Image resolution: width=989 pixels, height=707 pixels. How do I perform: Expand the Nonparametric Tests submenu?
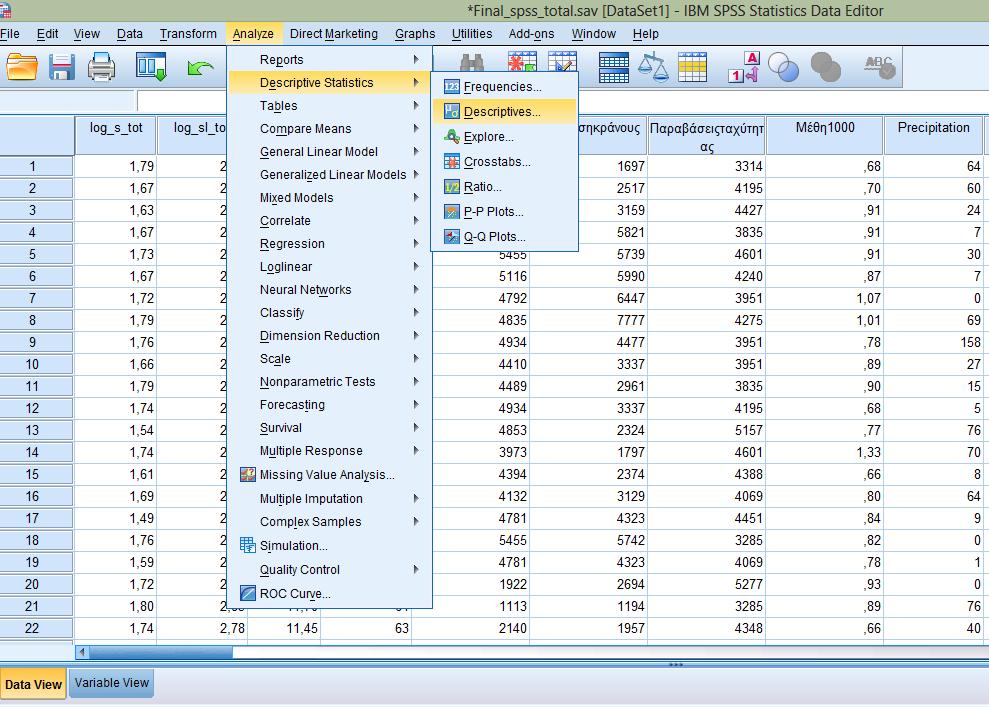(x=330, y=382)
